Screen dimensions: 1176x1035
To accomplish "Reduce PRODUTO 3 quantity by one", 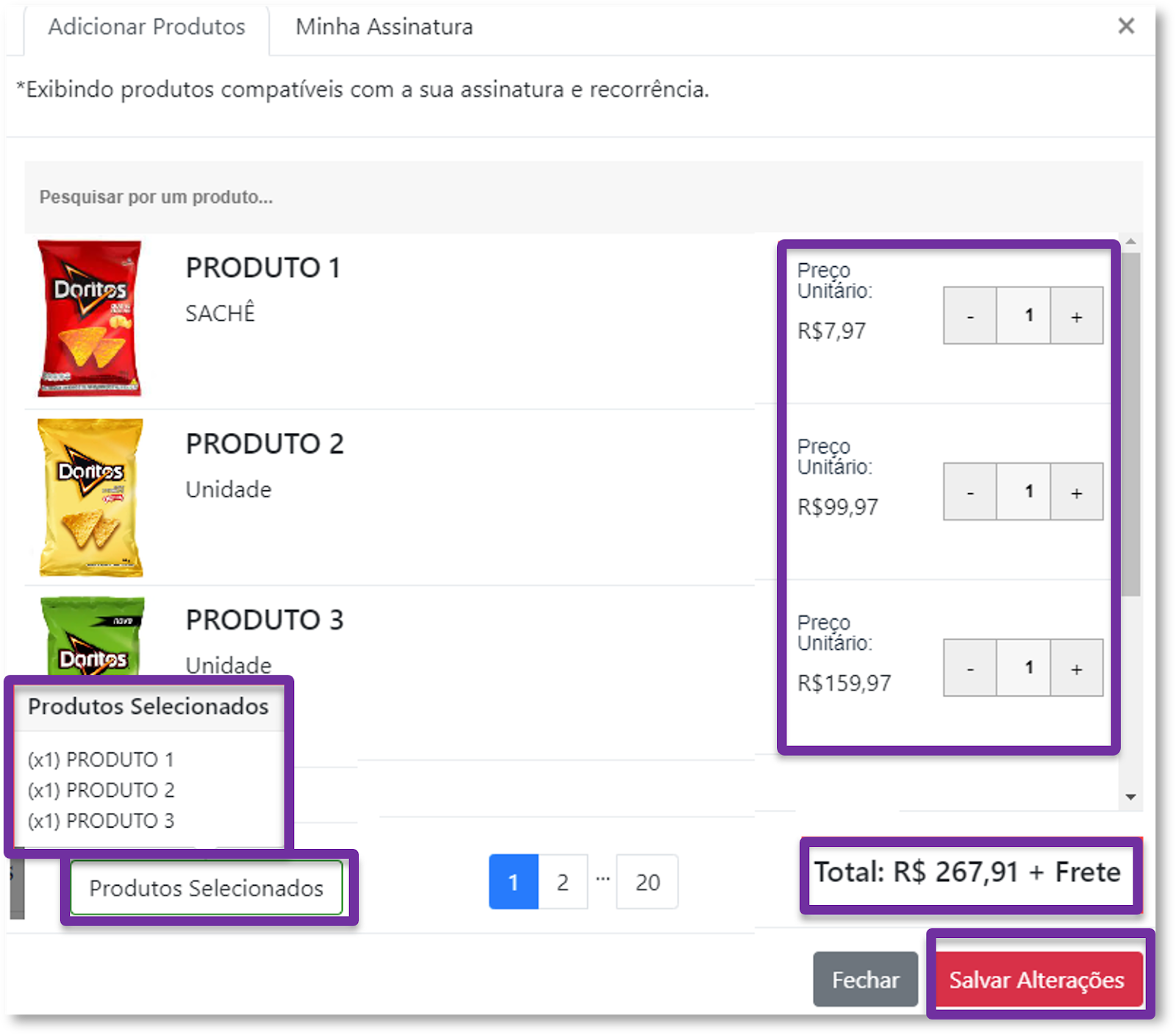I will click(970, 668).
